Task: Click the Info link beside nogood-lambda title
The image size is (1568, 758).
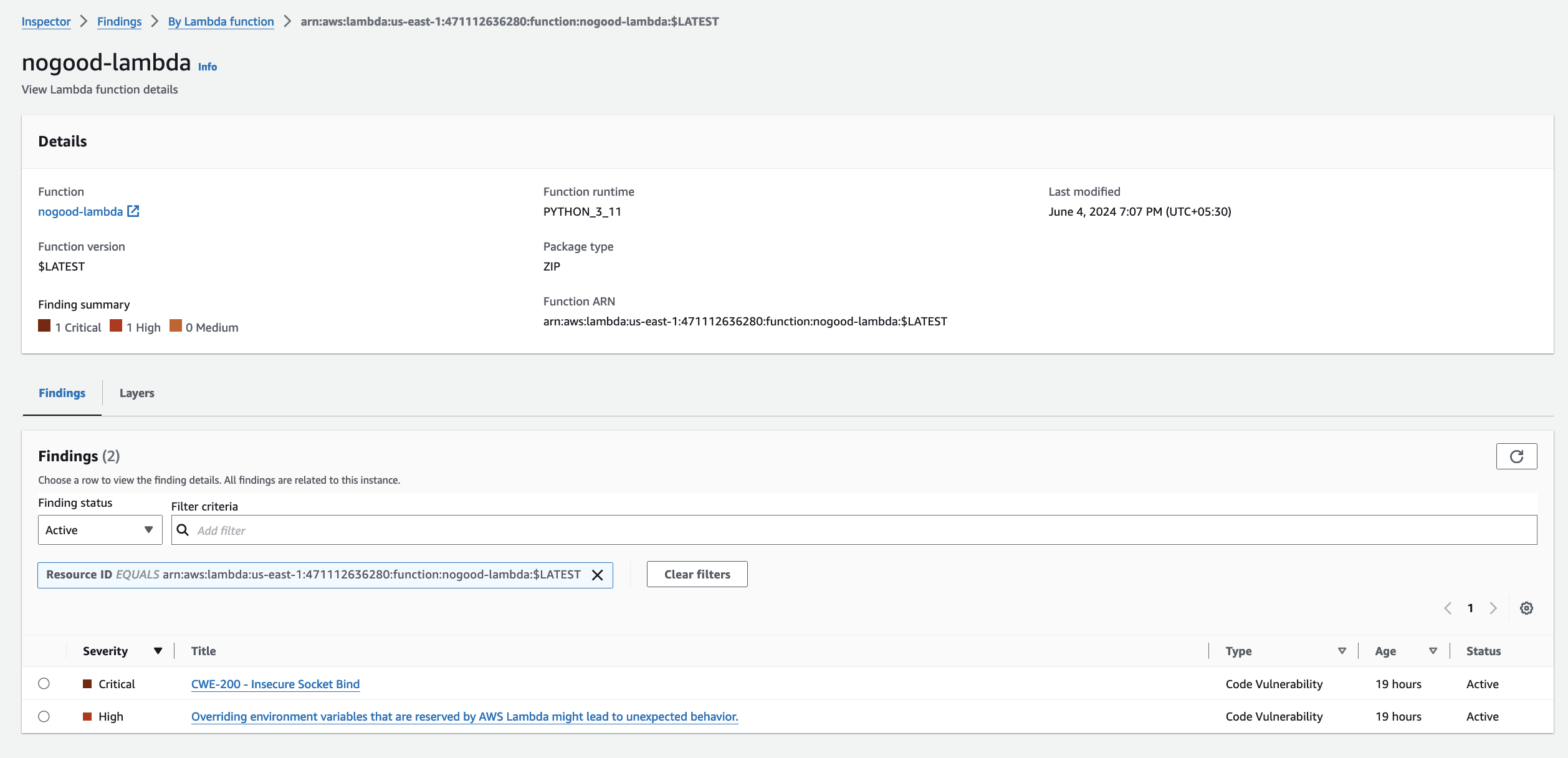Action: [x=207, y=67]
